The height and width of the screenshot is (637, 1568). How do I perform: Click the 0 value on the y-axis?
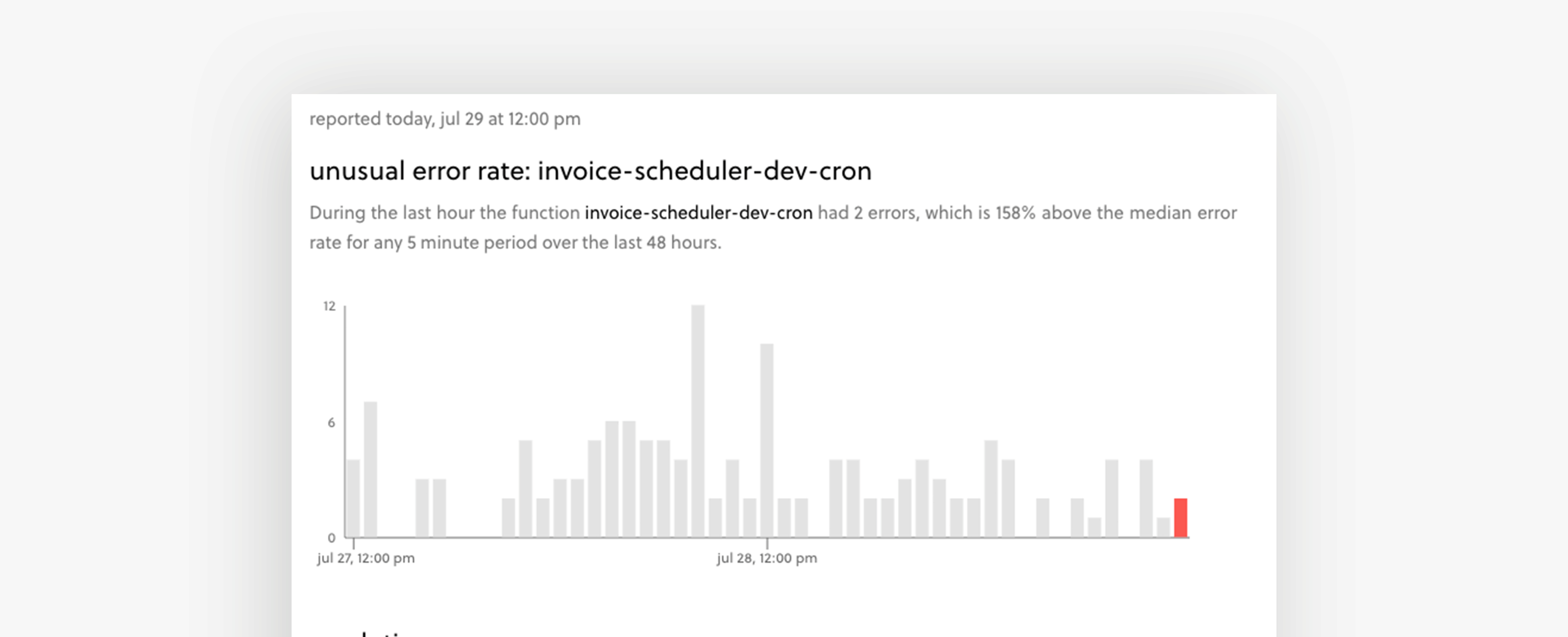332,539
